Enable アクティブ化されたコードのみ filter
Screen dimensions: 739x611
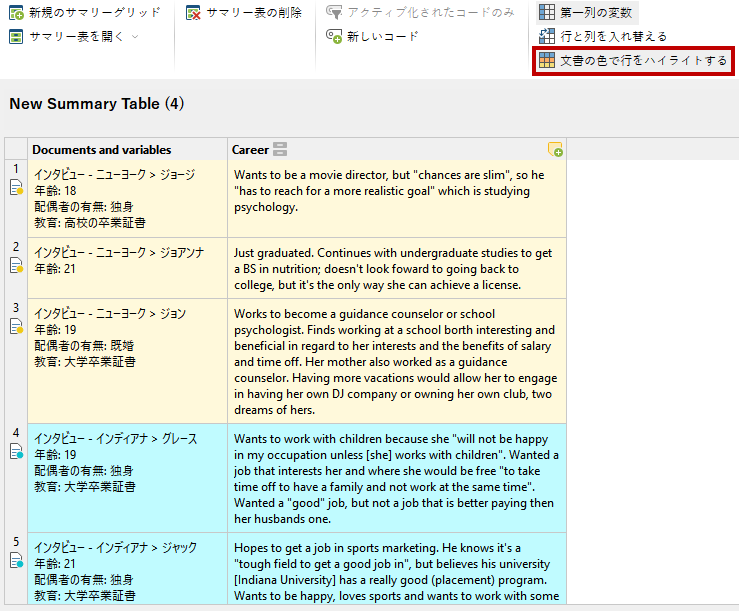click(420, 13)
